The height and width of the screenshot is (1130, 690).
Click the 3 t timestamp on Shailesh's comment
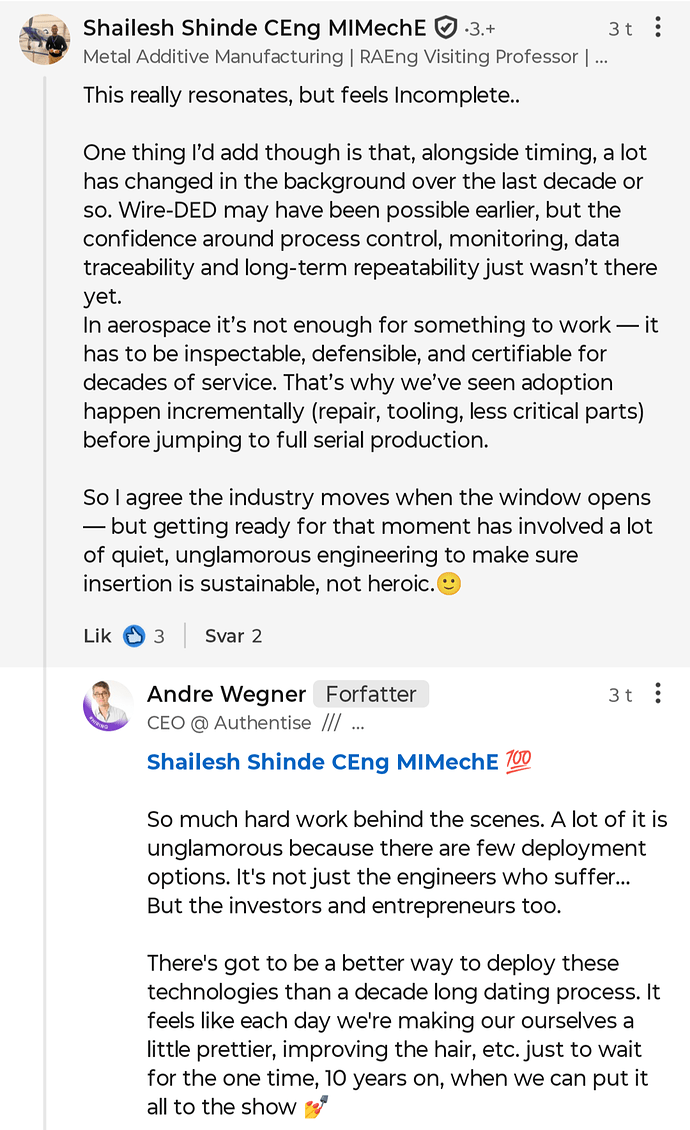[x=619, y=28]
